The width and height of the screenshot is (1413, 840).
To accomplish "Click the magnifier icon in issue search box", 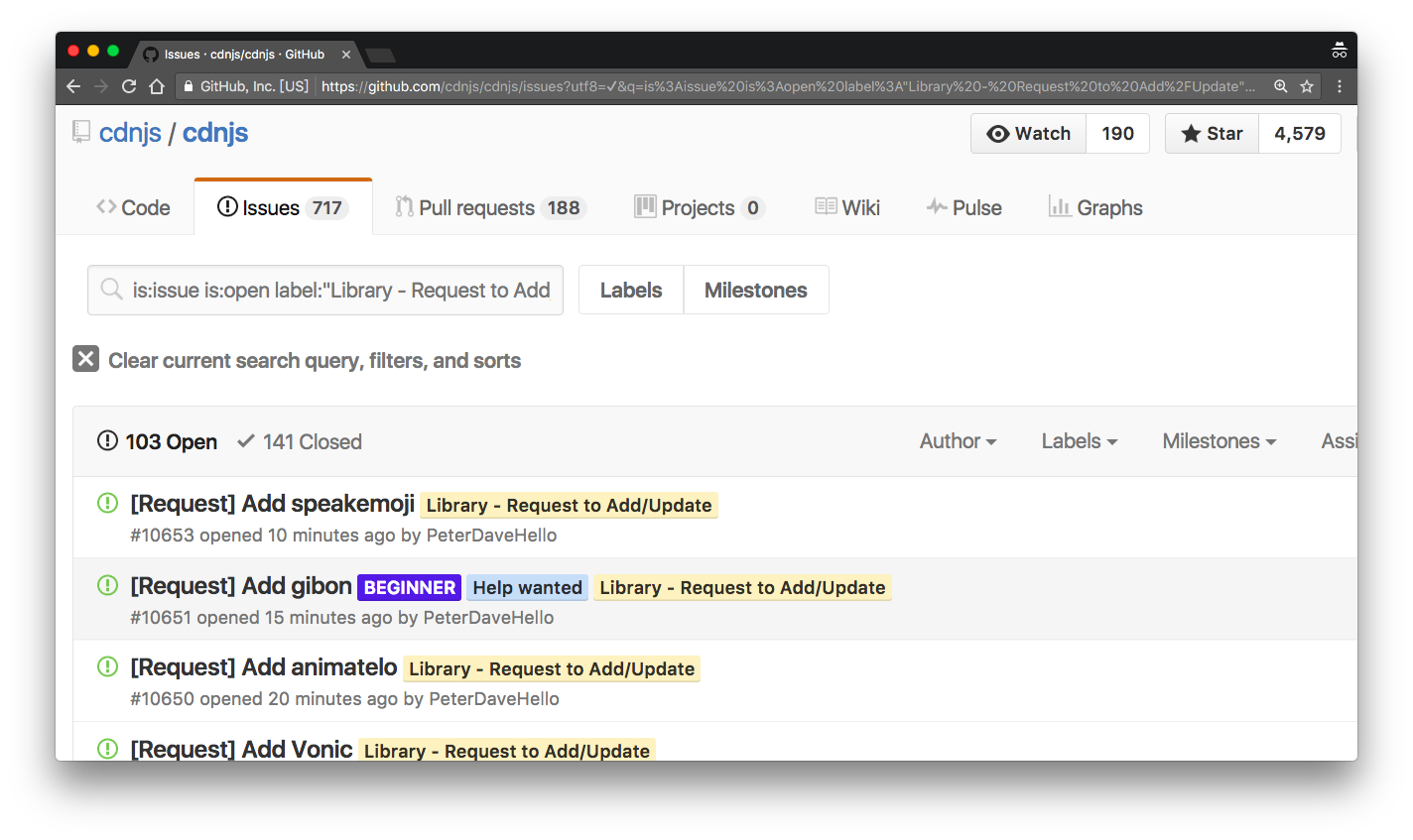I will [111, 290].
